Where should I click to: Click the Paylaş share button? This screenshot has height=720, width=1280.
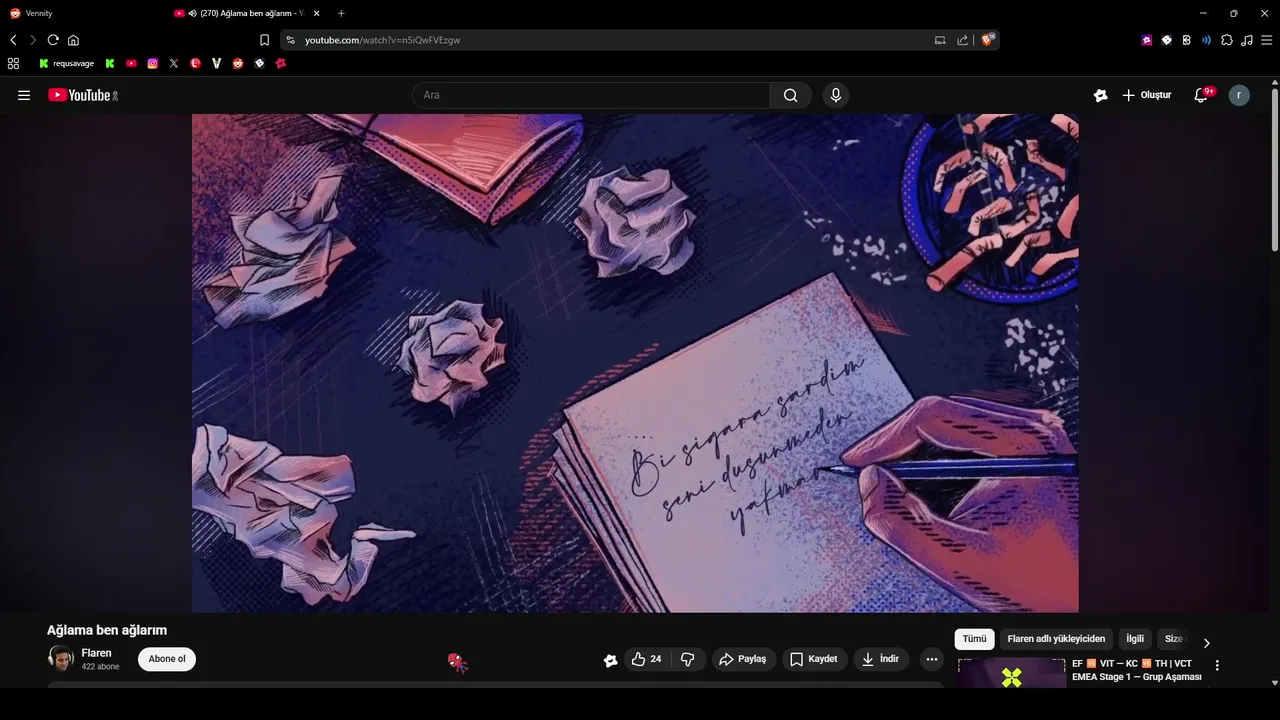point(743,659)
